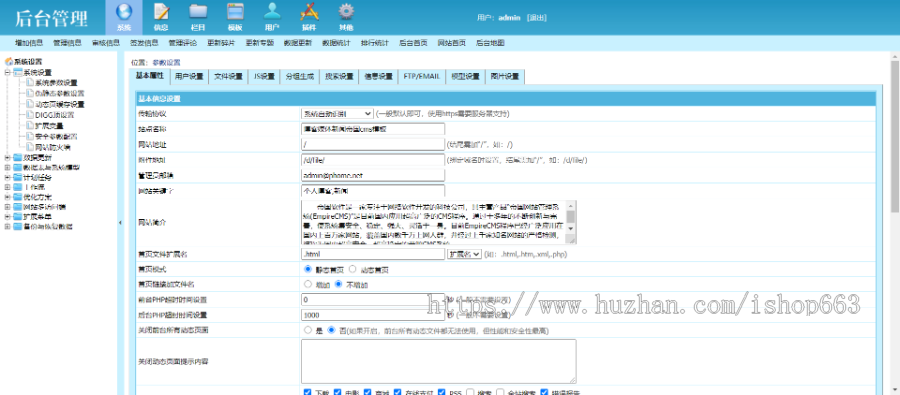Click folder icon of 数据表与系统模型
The width and height of the screenshot is (900, 395).
coord(17,168)
